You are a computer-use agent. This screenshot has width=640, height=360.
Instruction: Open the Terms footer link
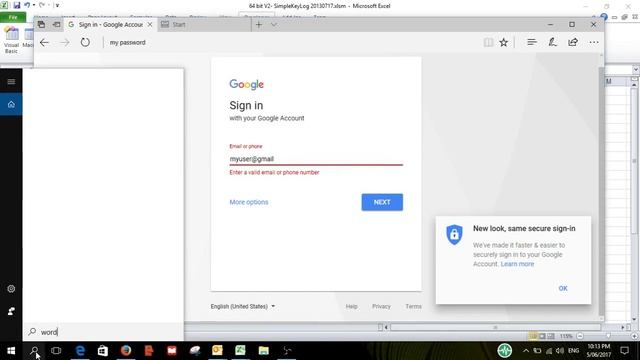pyautogui.click(x=413, y=306)
